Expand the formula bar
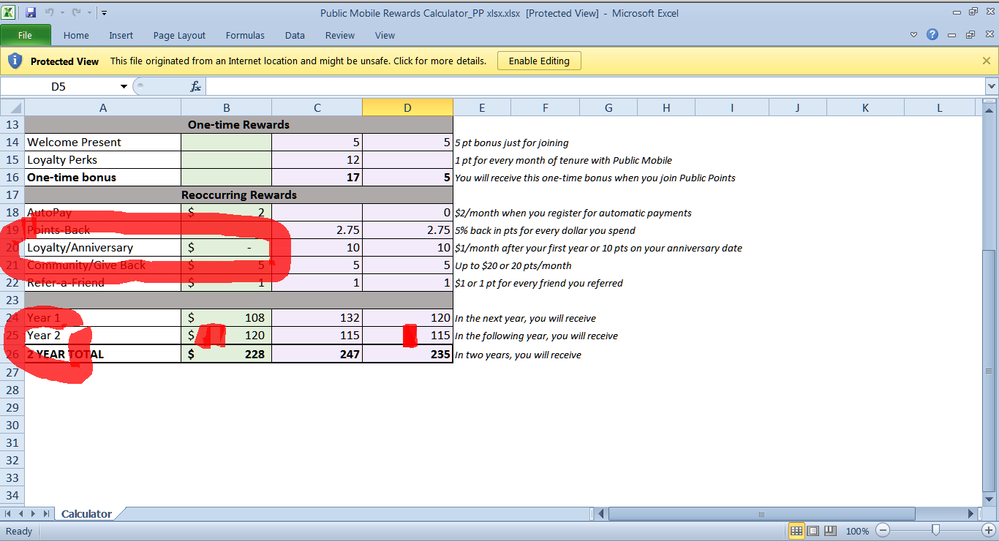Screen dimensions: 999x541 click(x=990, y=87)
